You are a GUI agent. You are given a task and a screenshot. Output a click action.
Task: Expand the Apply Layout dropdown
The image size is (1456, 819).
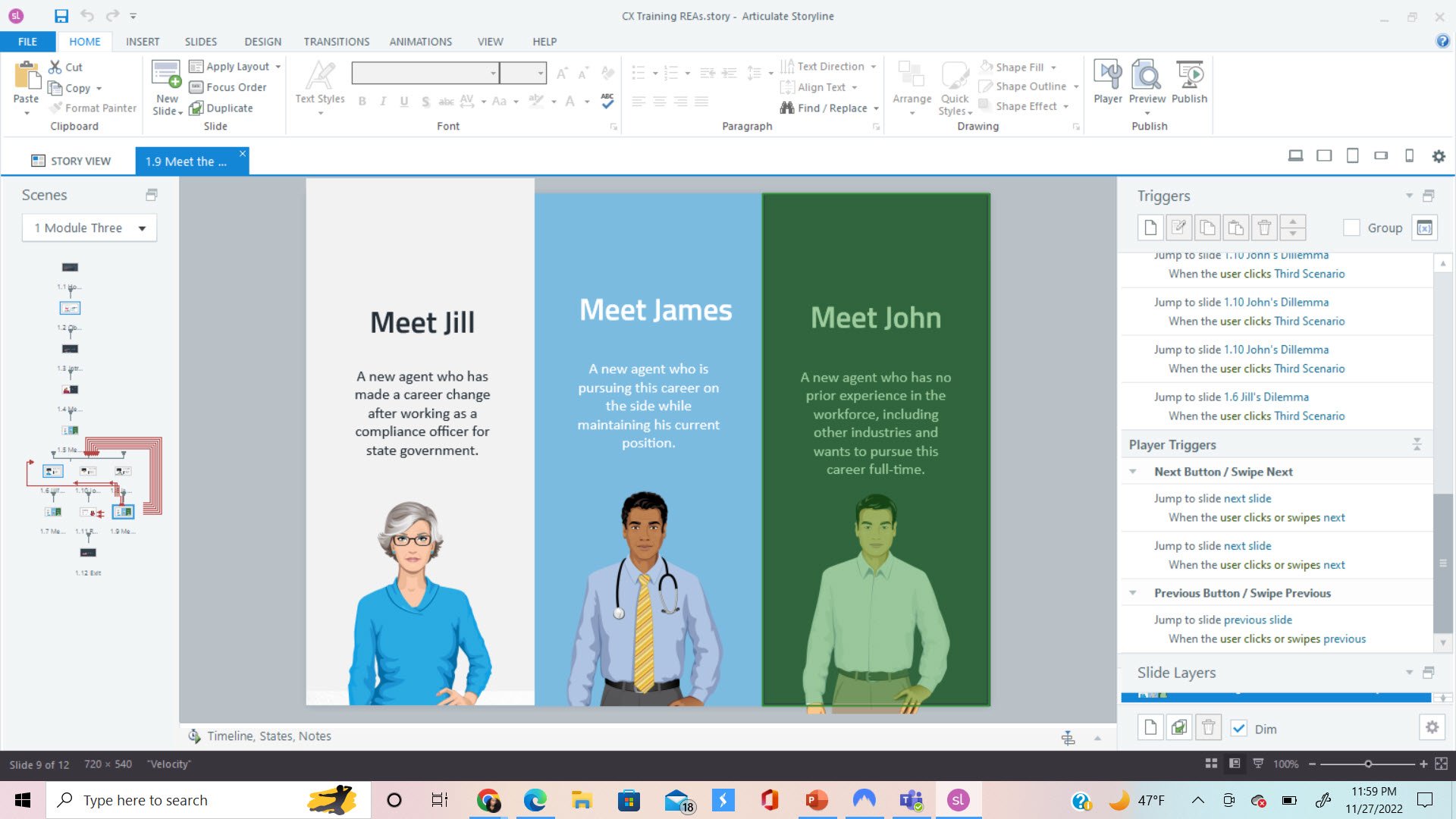coord(278,67)
